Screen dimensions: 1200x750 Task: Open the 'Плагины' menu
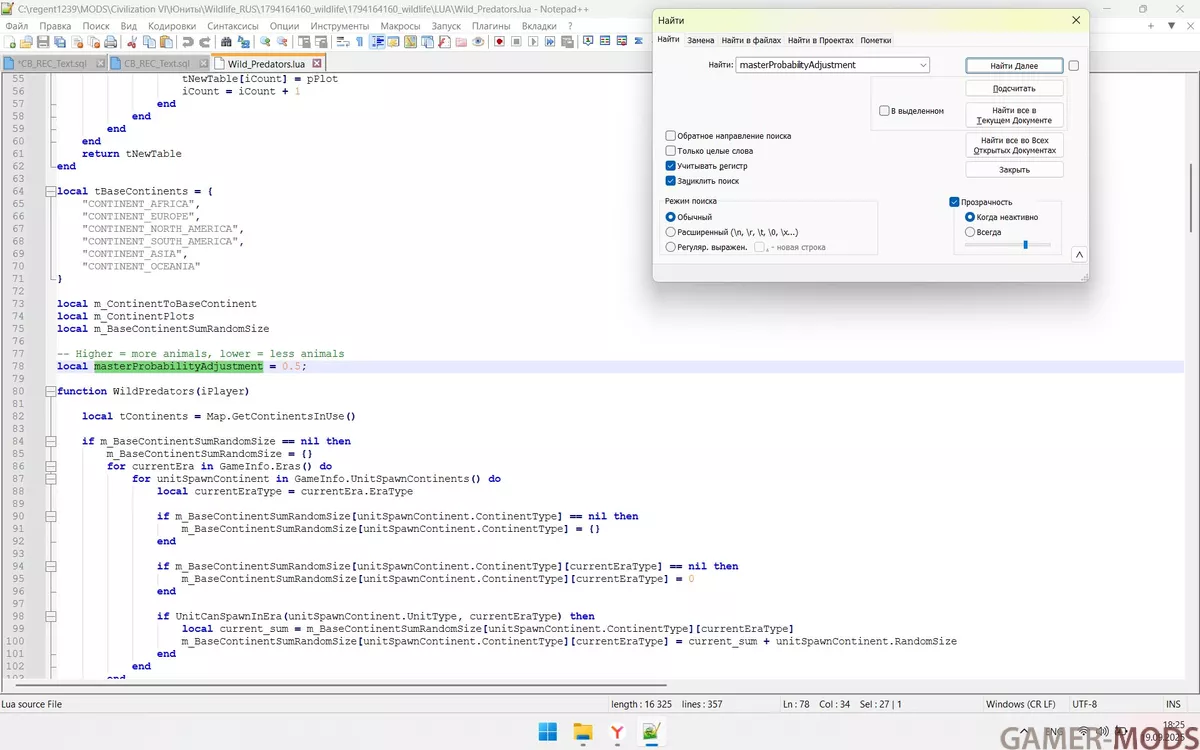(491, 25)
